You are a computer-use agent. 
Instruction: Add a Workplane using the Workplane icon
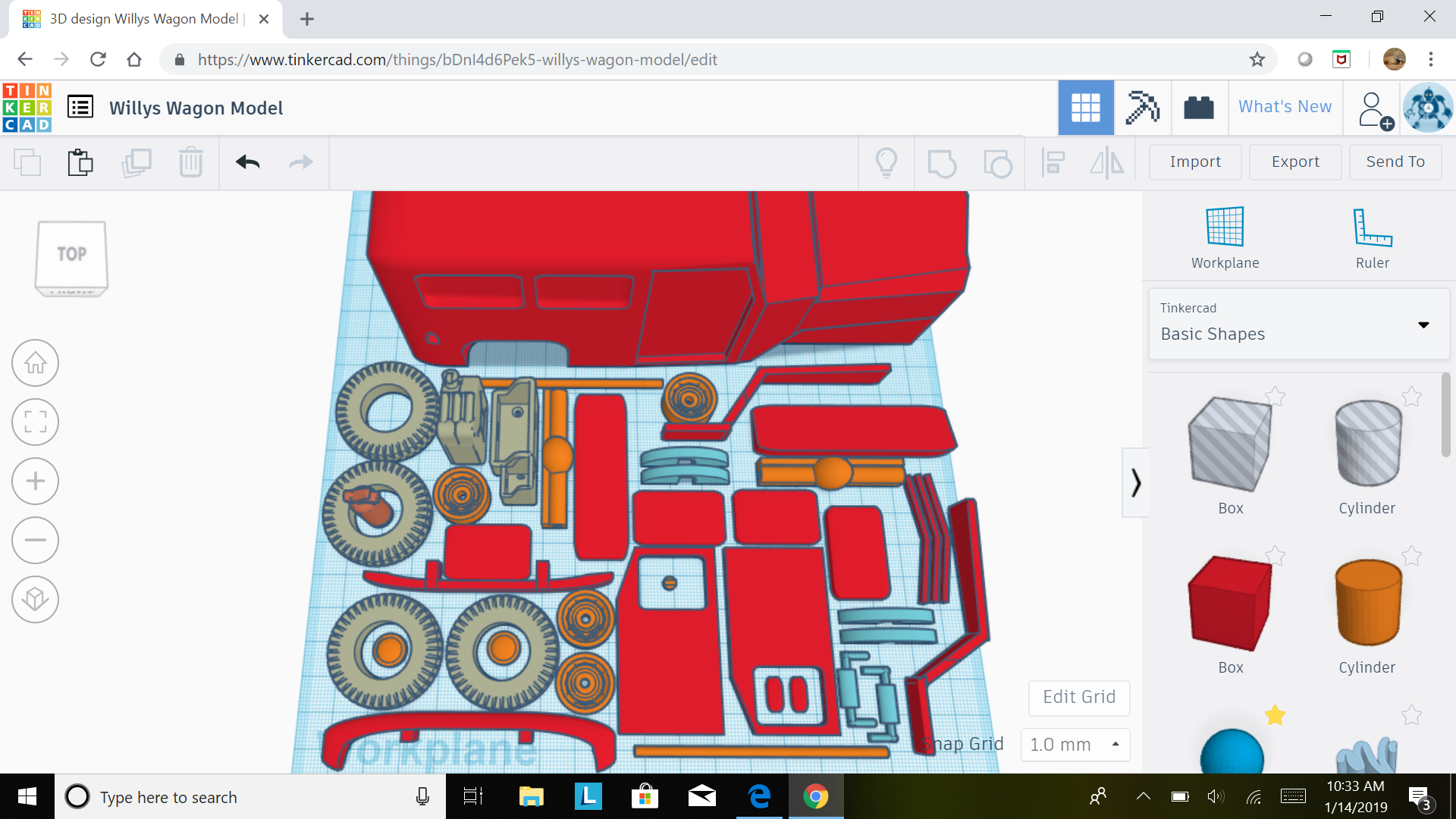point(1224,227)
